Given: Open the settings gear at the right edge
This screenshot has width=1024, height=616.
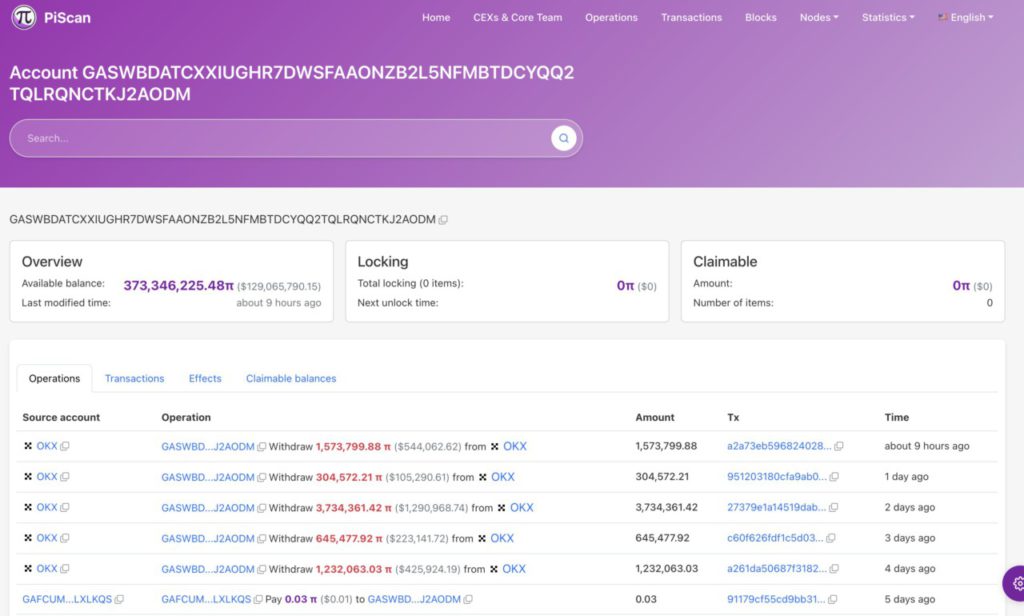Looking at the screenshot, I should 1017,583.
